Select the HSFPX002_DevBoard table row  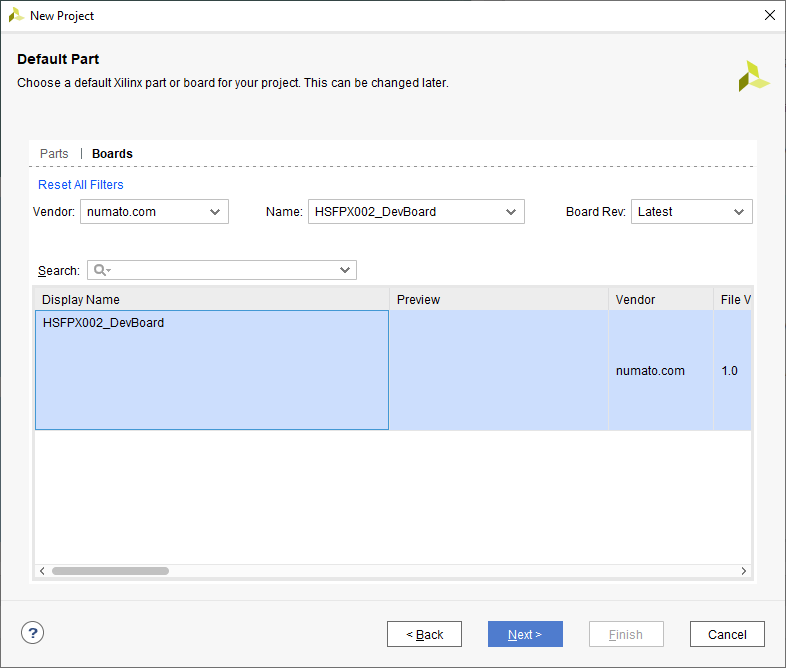tap(211, 370)
